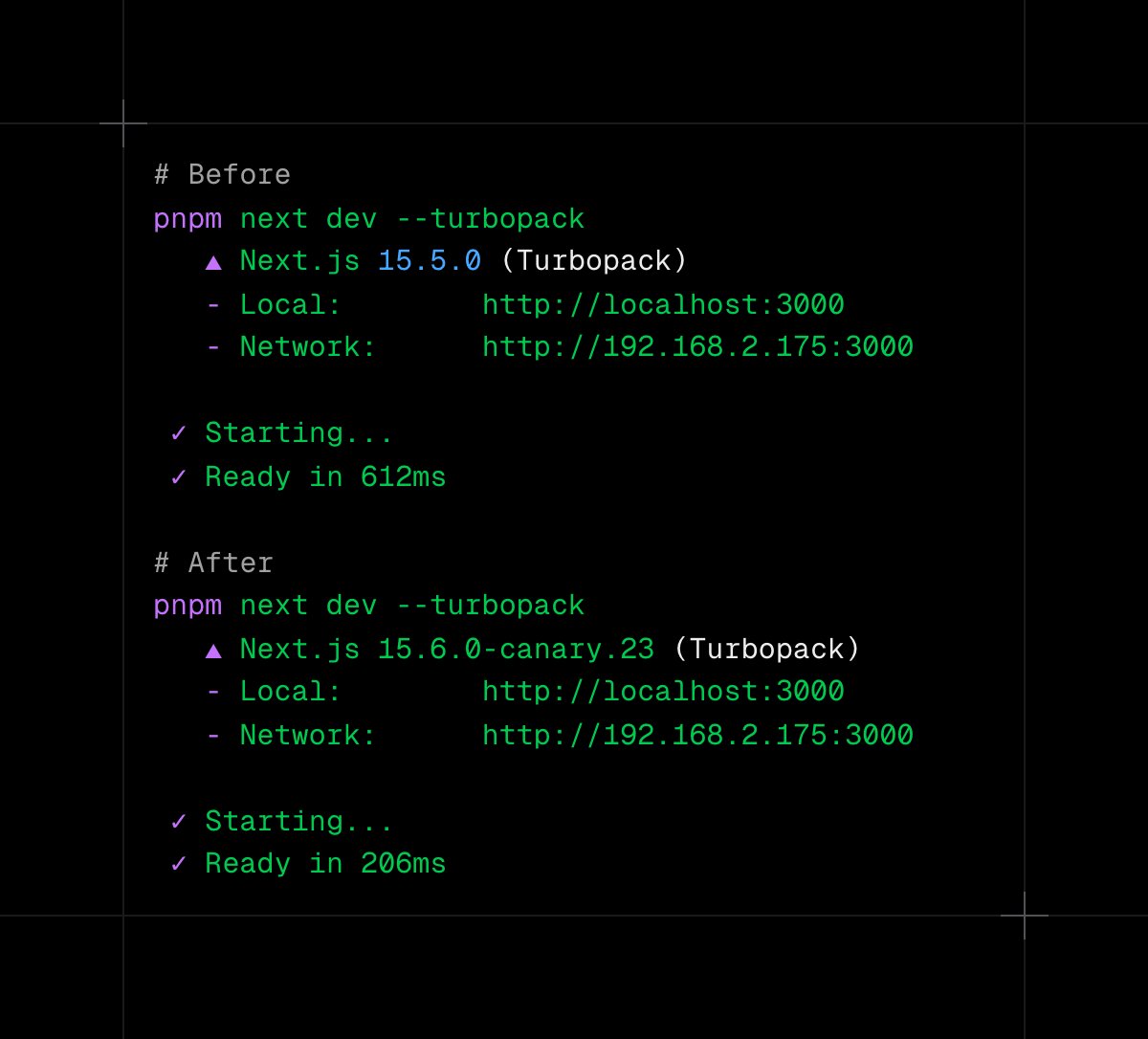Click the "# Before" comment line
Image resolution: width=1148 pixels, height=1039 pixels.
click(x=222, y=175)
